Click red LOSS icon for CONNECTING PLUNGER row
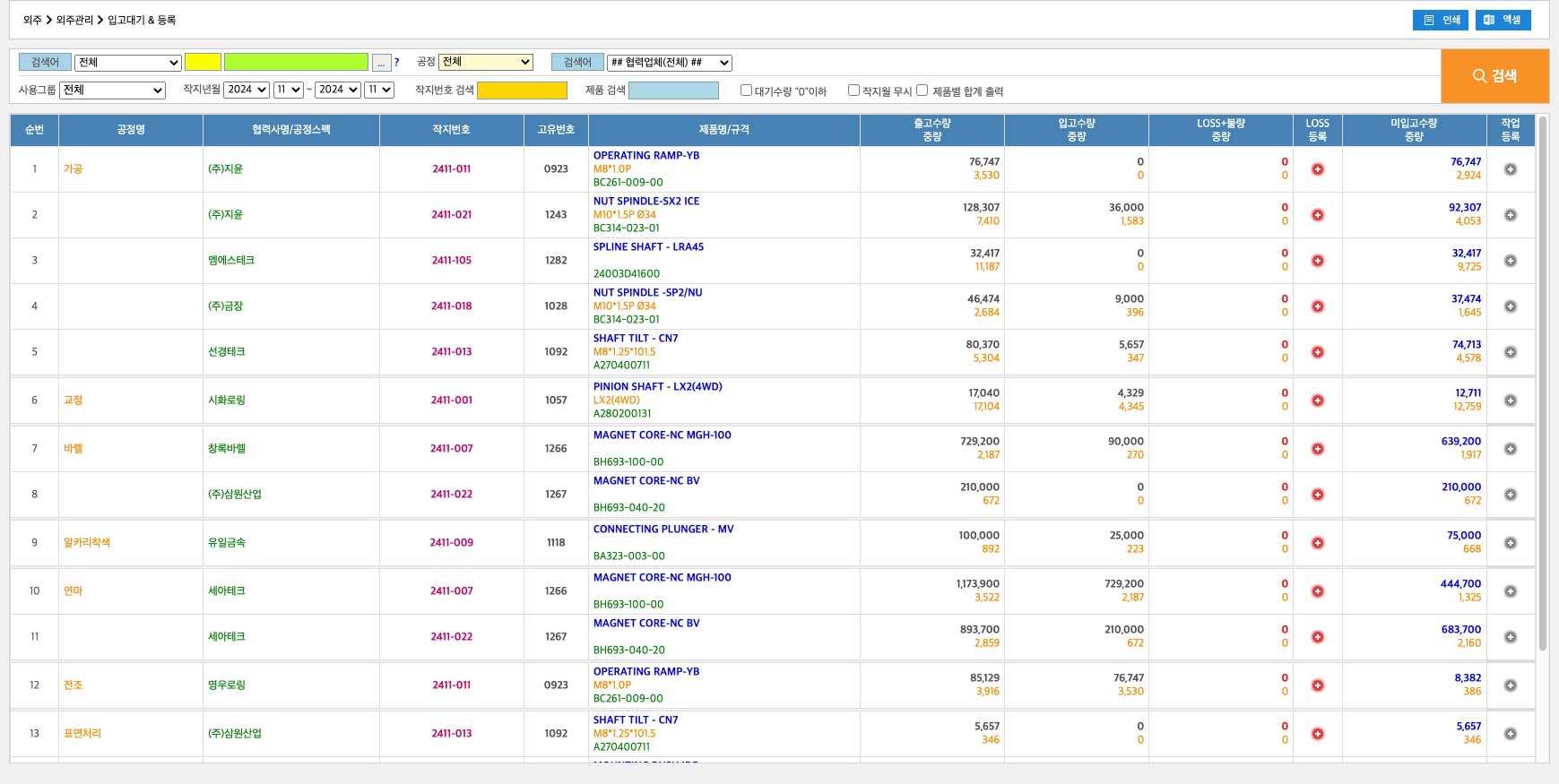 point(1317,543)
